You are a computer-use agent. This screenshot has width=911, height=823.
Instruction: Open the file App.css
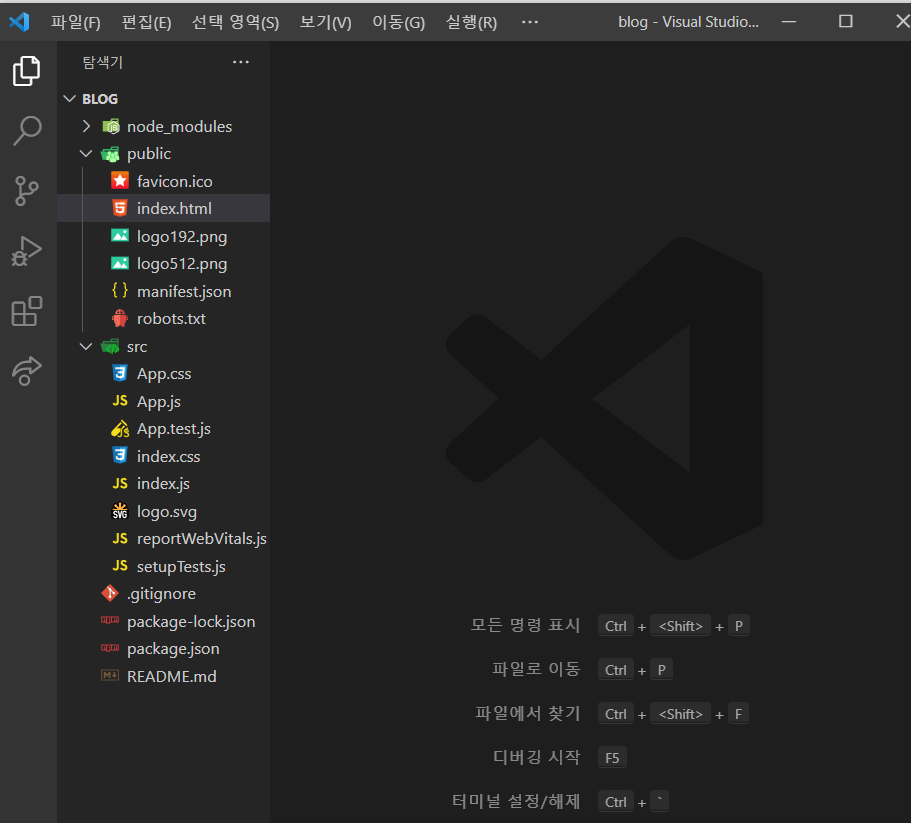click(164, 374)
